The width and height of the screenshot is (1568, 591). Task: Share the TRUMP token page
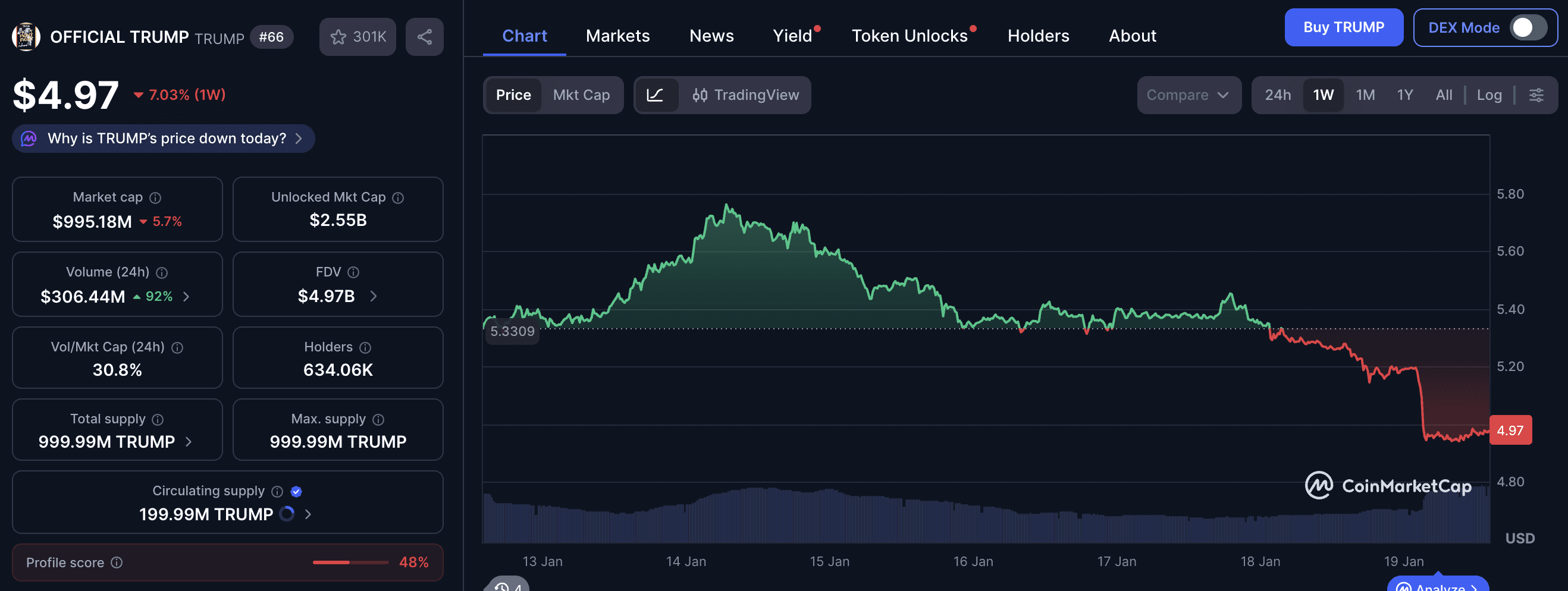[x=424, y=36]
